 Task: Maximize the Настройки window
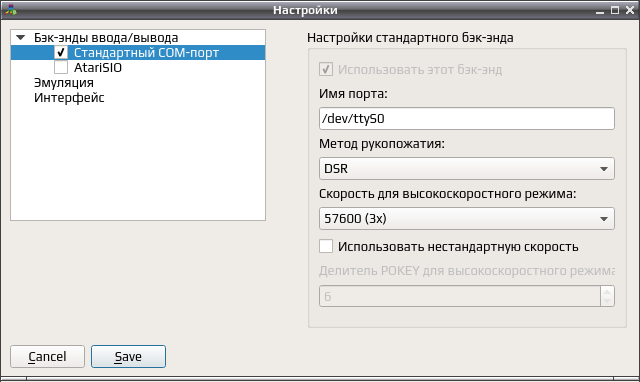click(615, 10)
